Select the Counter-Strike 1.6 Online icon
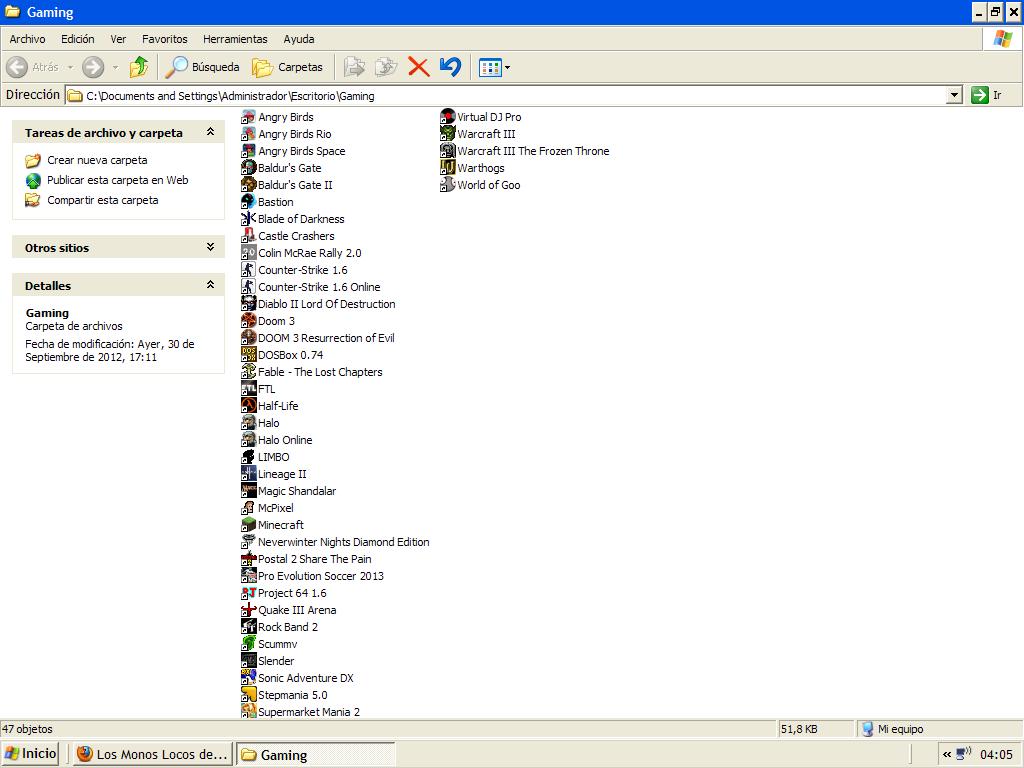The width and height of the screenshot is (1024, 768). tap(248, 287)
